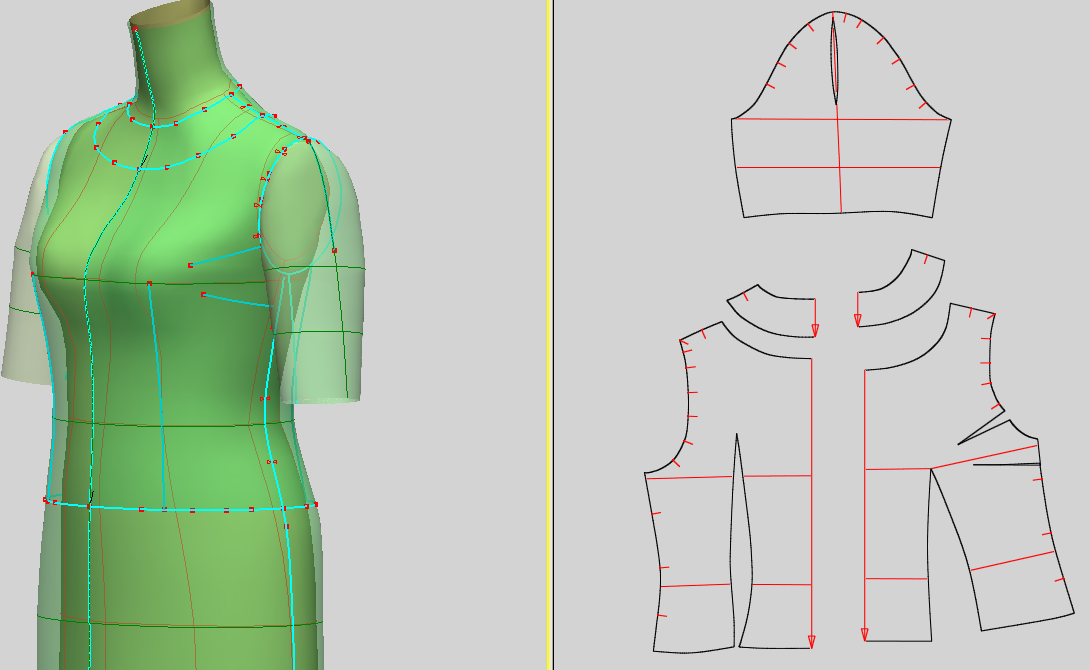Select the long waist dart in left bodice piece
Image resolution: width=1090 pixels, height=670 pixels.
pos(740,539)
